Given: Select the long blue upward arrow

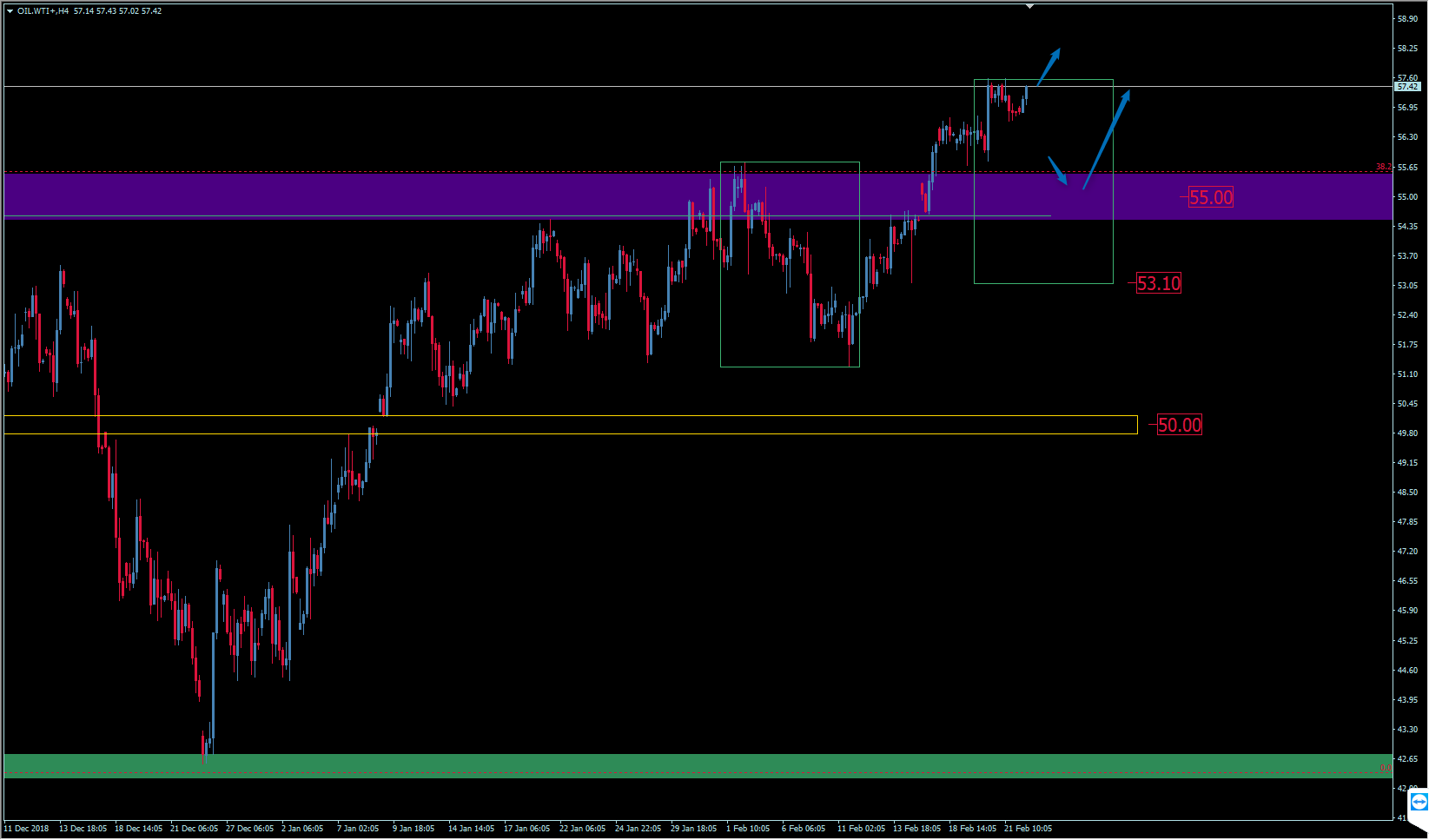Looking at the screenshot, I should tap(1107, 139).
